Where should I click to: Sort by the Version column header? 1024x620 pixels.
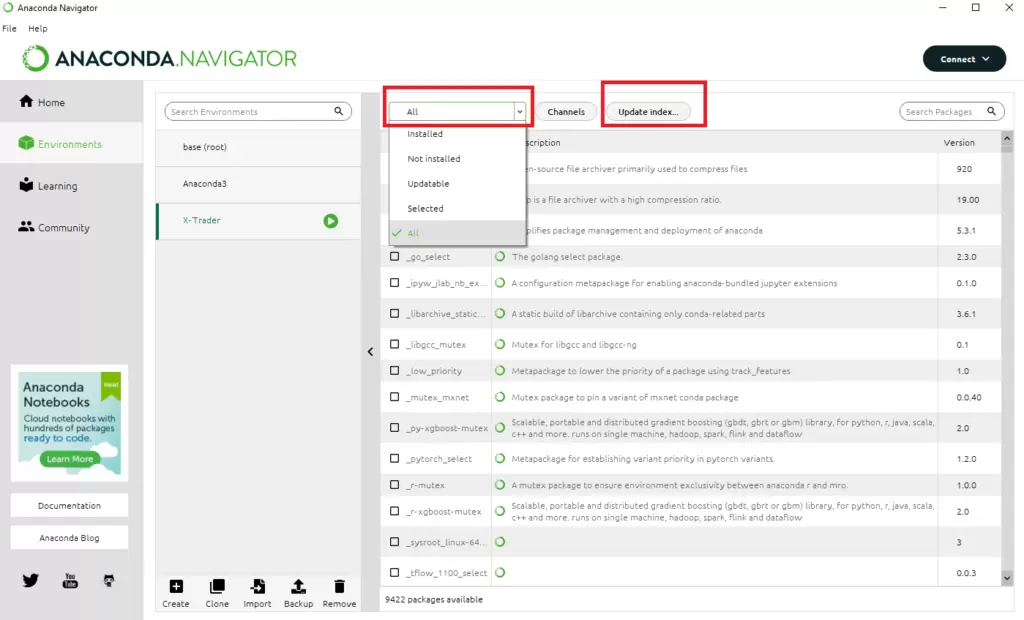(959, 142)
